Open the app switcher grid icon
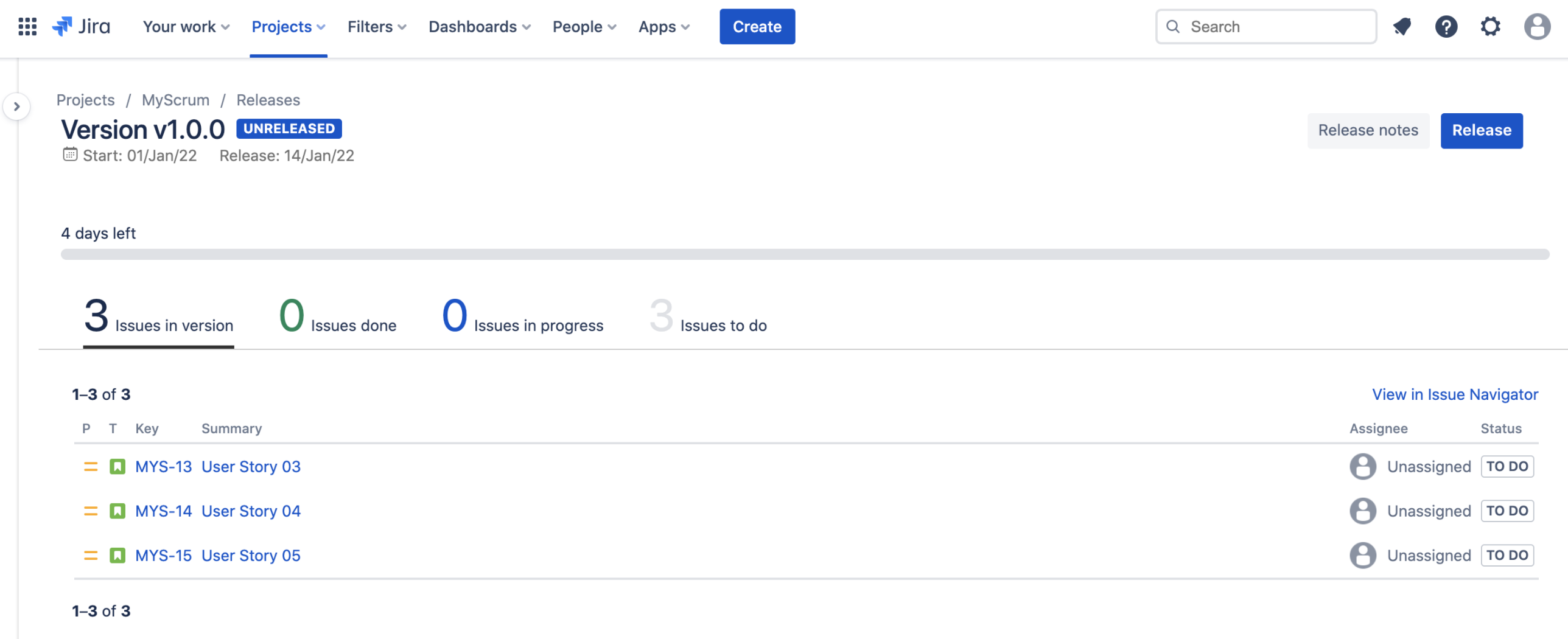1568x639 pixels. click(x=27, y=27)
